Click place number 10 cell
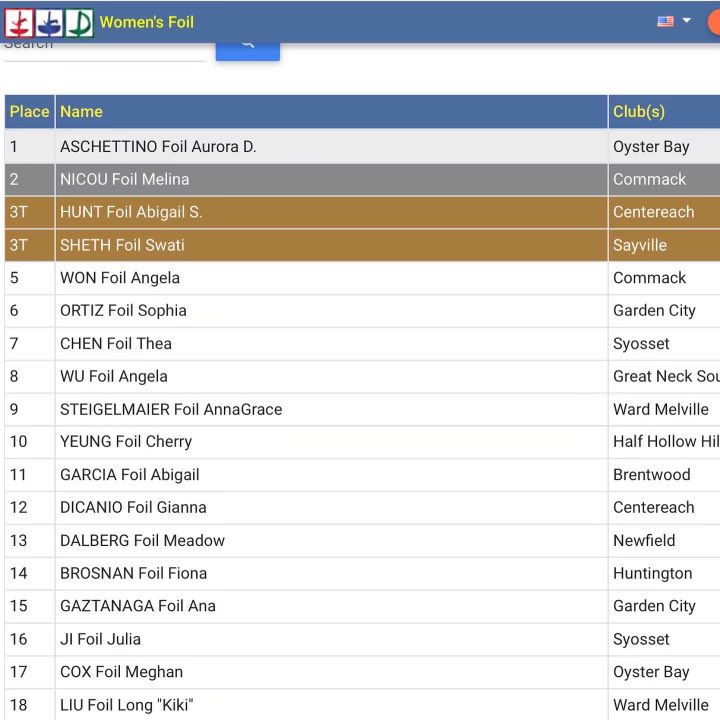The width and height of the screenshot is (720, 720). (x=29, y=441)
